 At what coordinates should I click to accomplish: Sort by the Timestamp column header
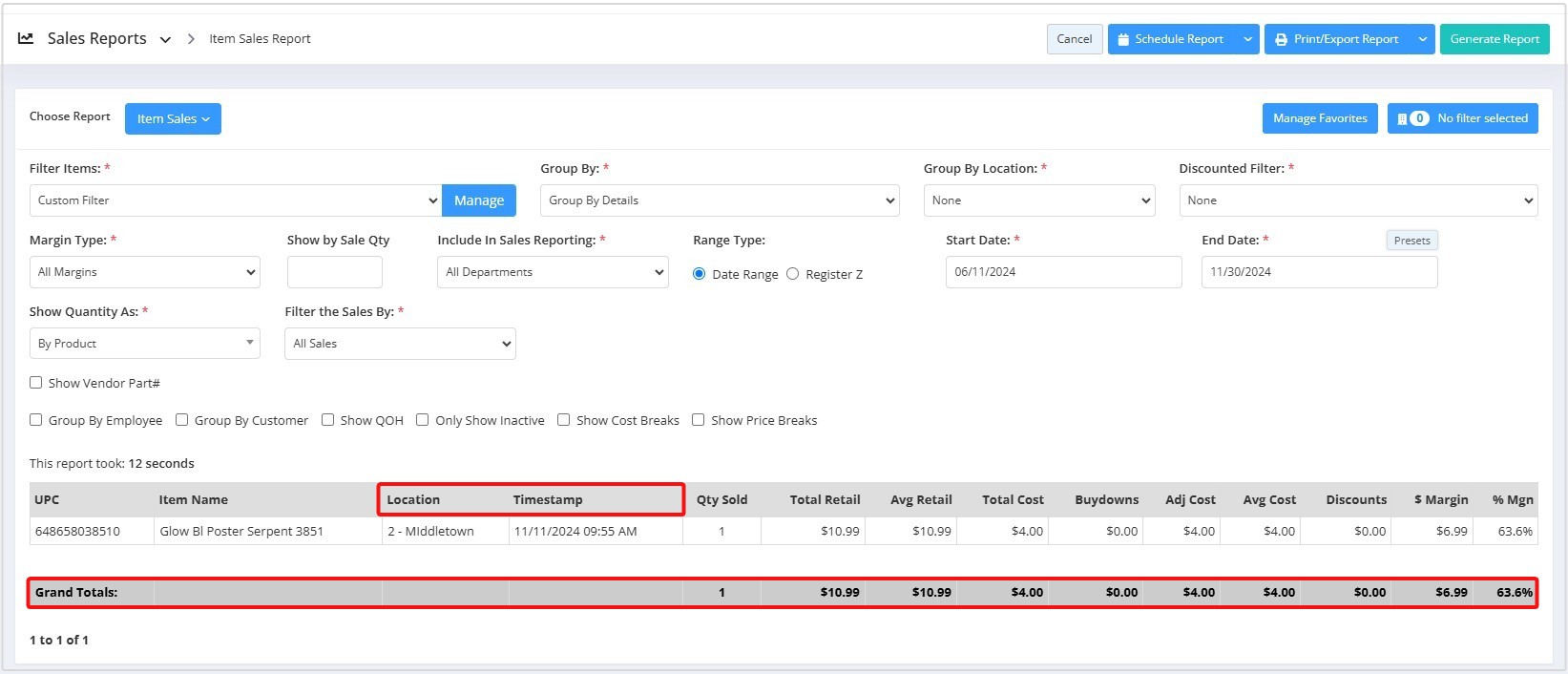pos(548,499)
